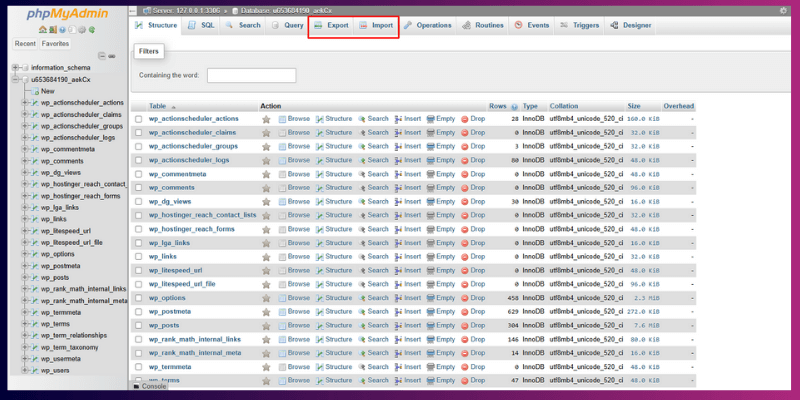
Task: Open the Favorites tables list
Action: coord(55,44)
